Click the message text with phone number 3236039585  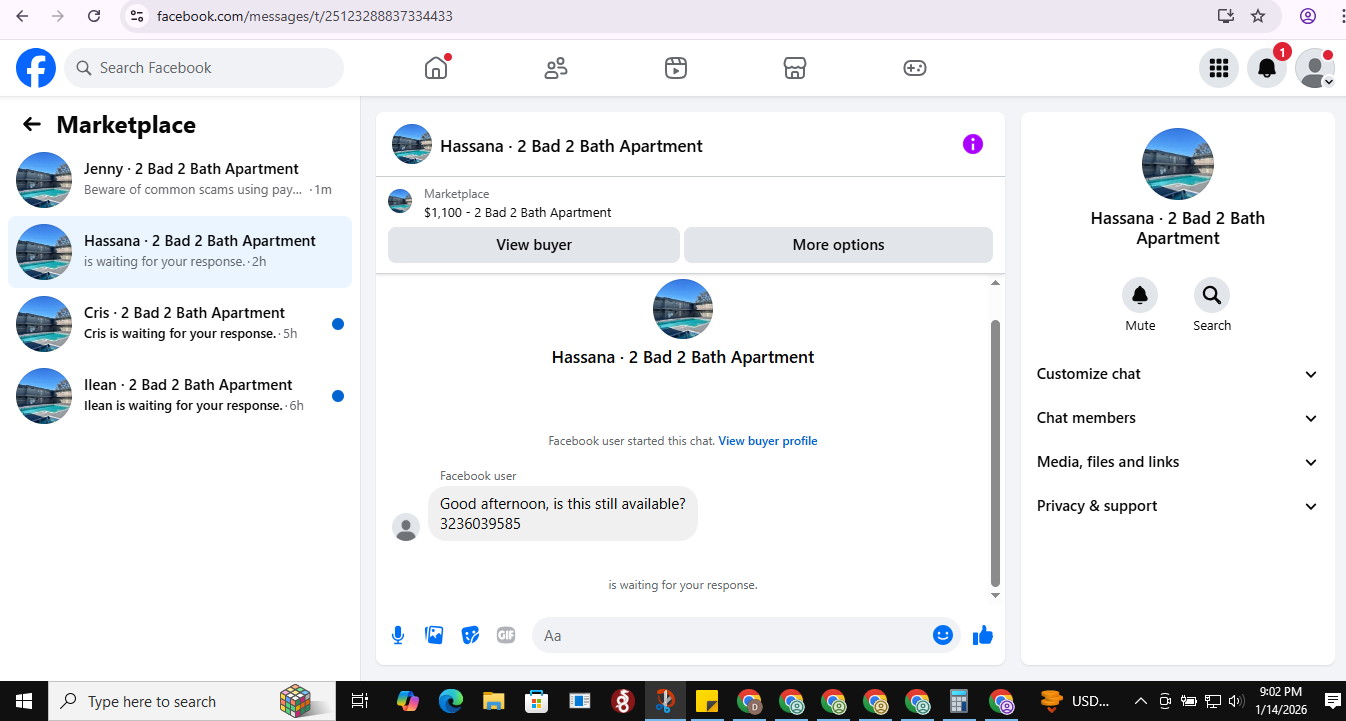click(563, 513)
